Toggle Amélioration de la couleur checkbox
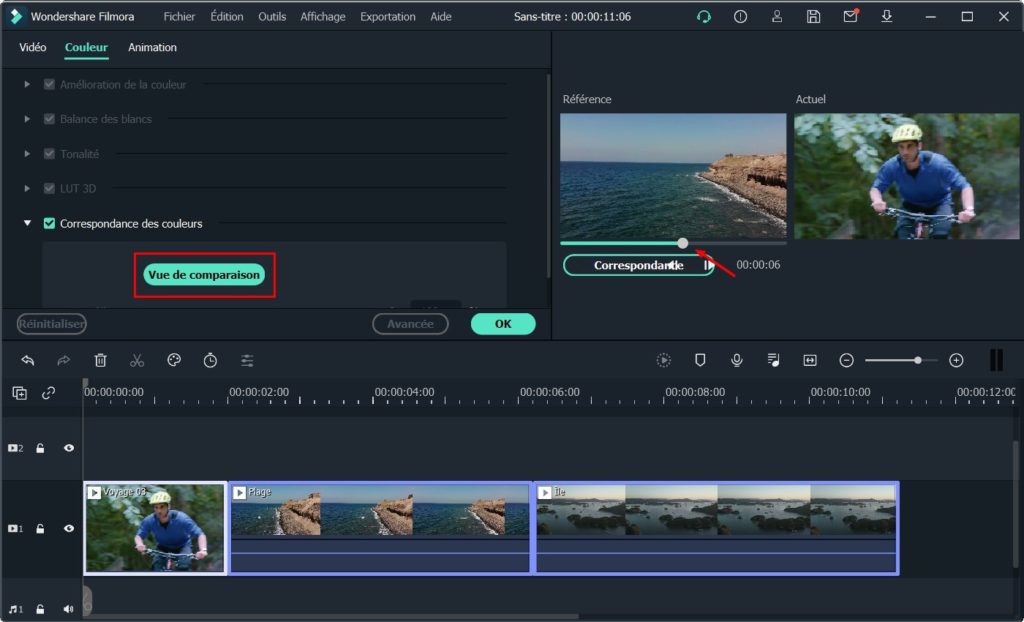This screenshot has height=622, width=1024. [49, 84]
